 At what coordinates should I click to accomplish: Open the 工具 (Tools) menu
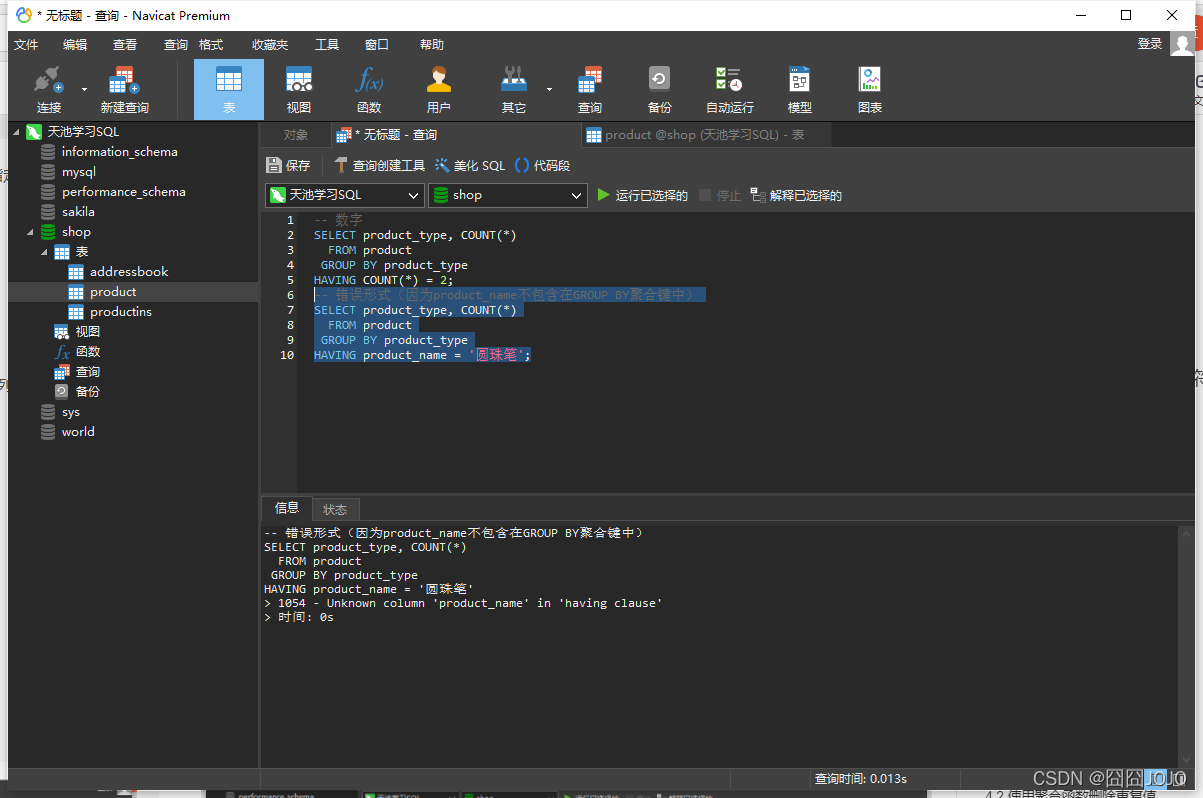(327, 44)
